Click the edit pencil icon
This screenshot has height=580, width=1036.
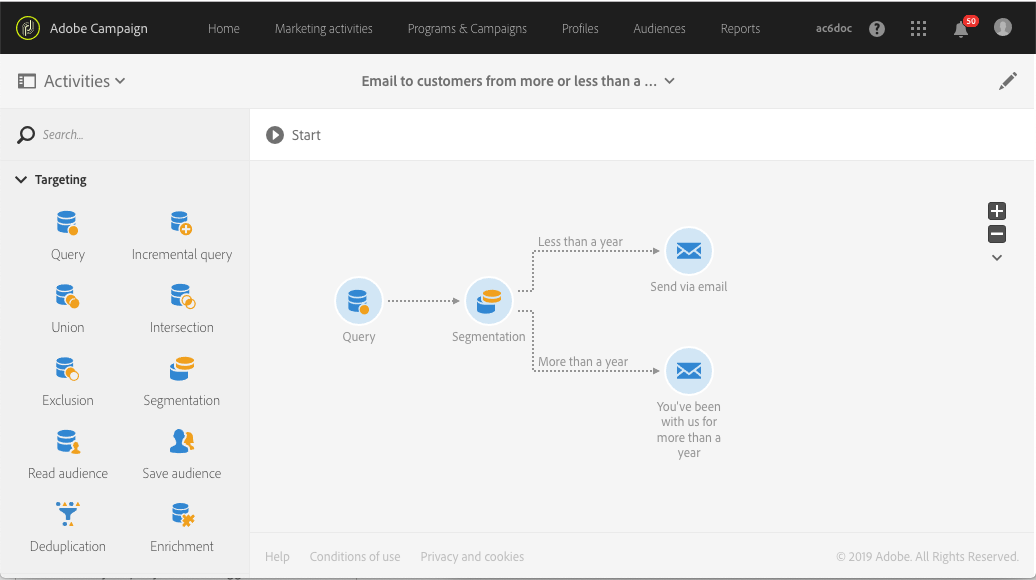click(x=1008, y=82)
